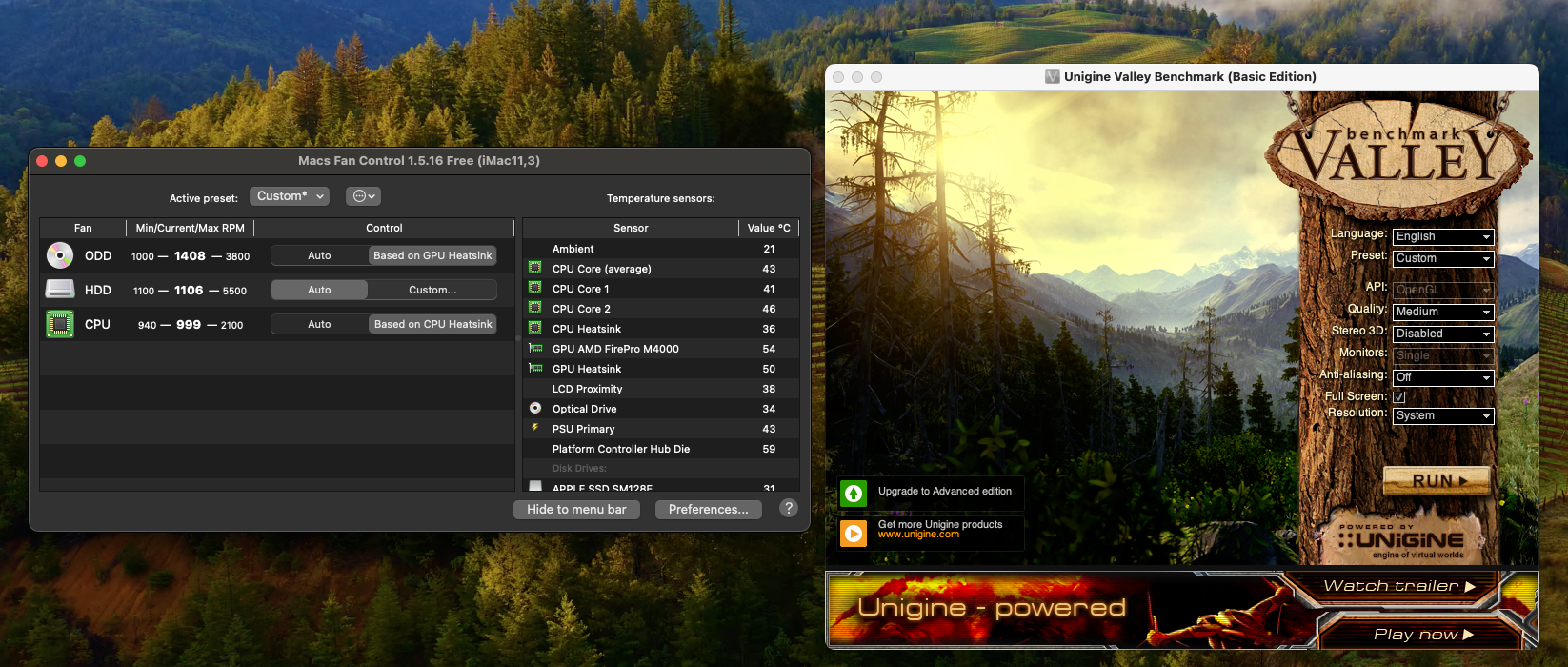The width and height of the screenshot is (1568, 667).
Task: Click the ODD optical disc fan icon
Action: point(60,255)
